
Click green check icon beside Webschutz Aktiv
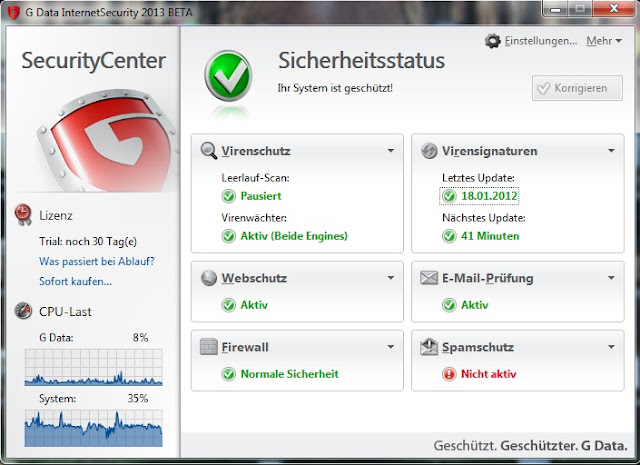(x=229, y=305)
